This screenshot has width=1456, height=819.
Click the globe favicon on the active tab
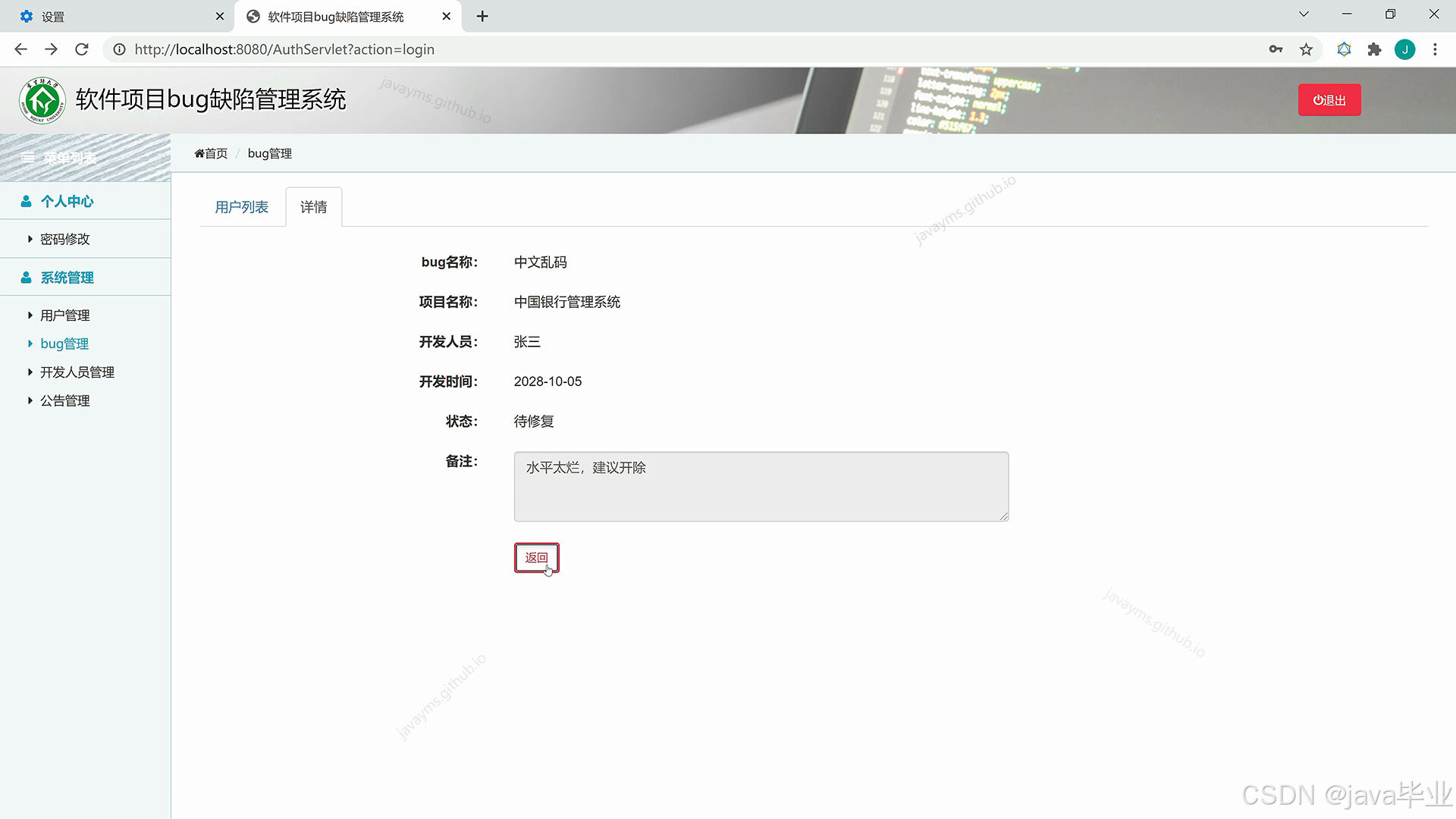click(x=253, y=16)
